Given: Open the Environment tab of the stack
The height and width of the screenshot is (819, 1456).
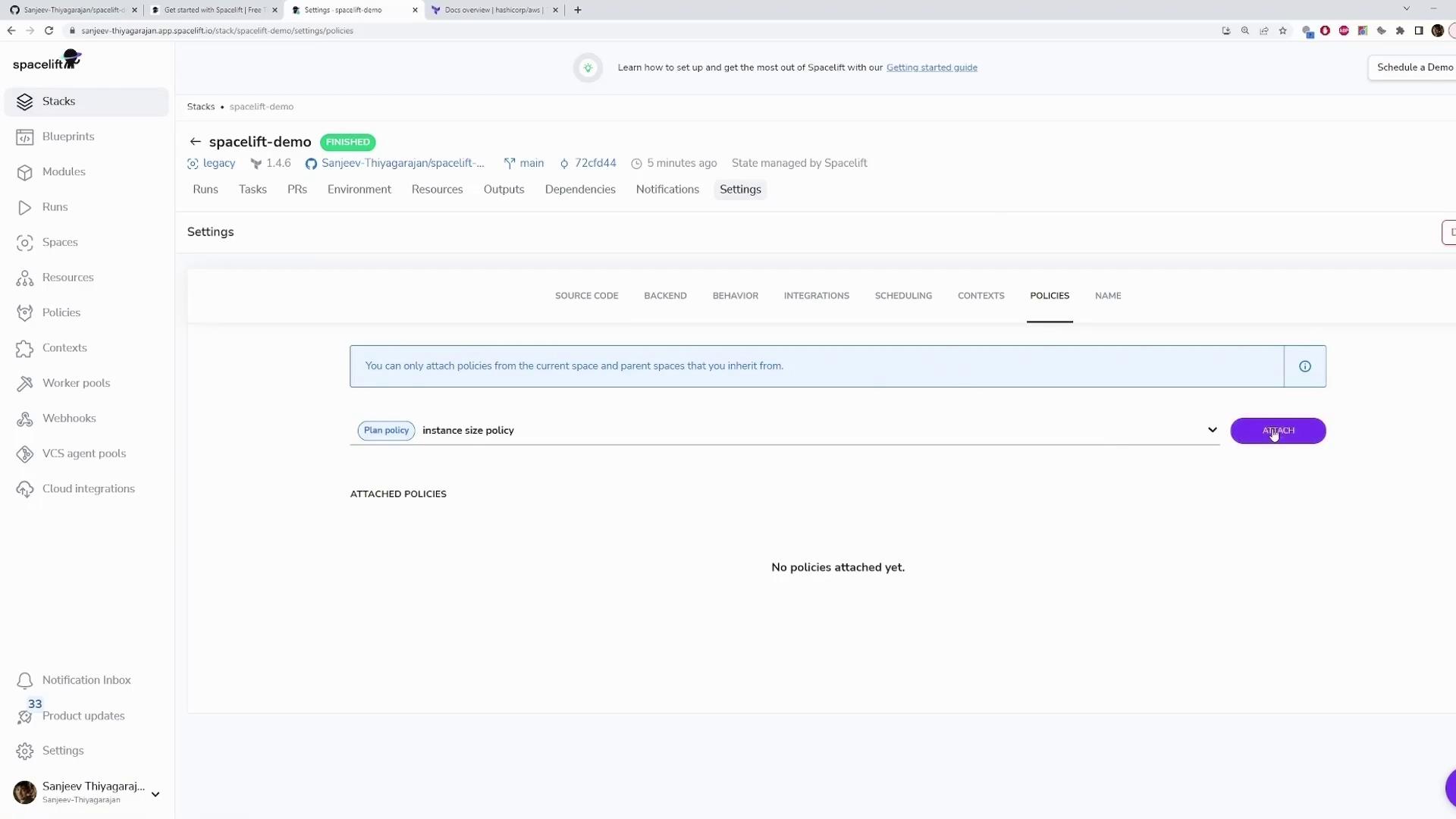Looking at the screenshot, I should tap(359, 190).
